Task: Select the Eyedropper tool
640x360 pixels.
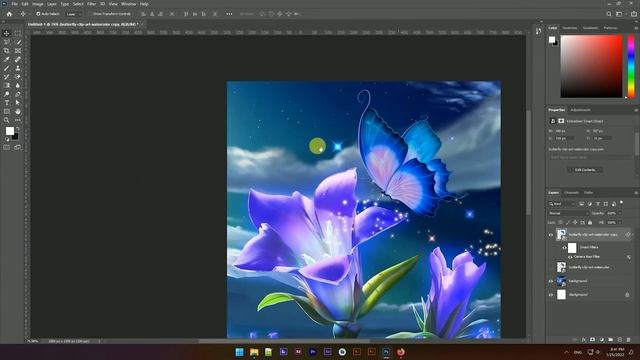Action: click(7, 60)
